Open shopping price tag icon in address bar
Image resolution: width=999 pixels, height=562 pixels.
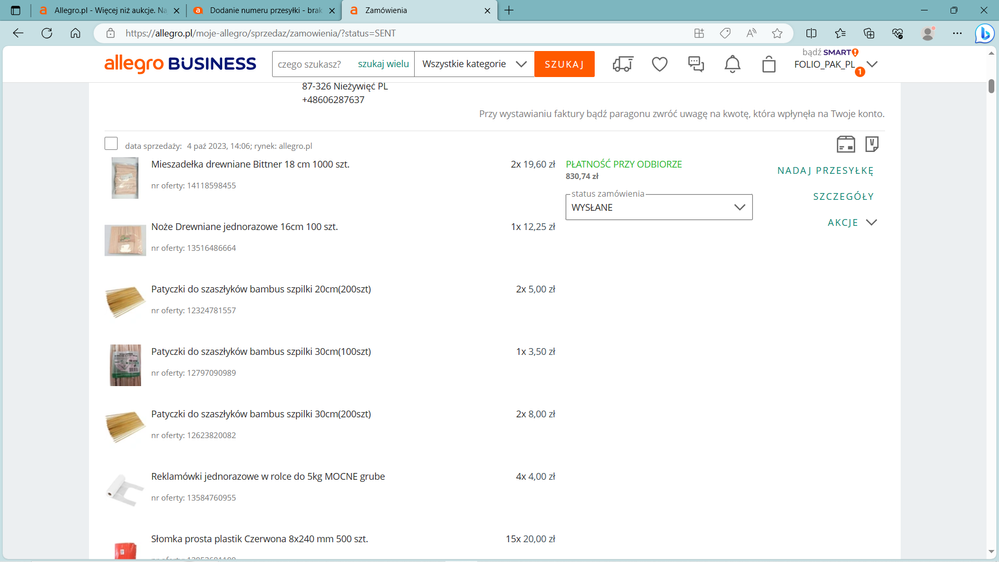tap(725, 33)
